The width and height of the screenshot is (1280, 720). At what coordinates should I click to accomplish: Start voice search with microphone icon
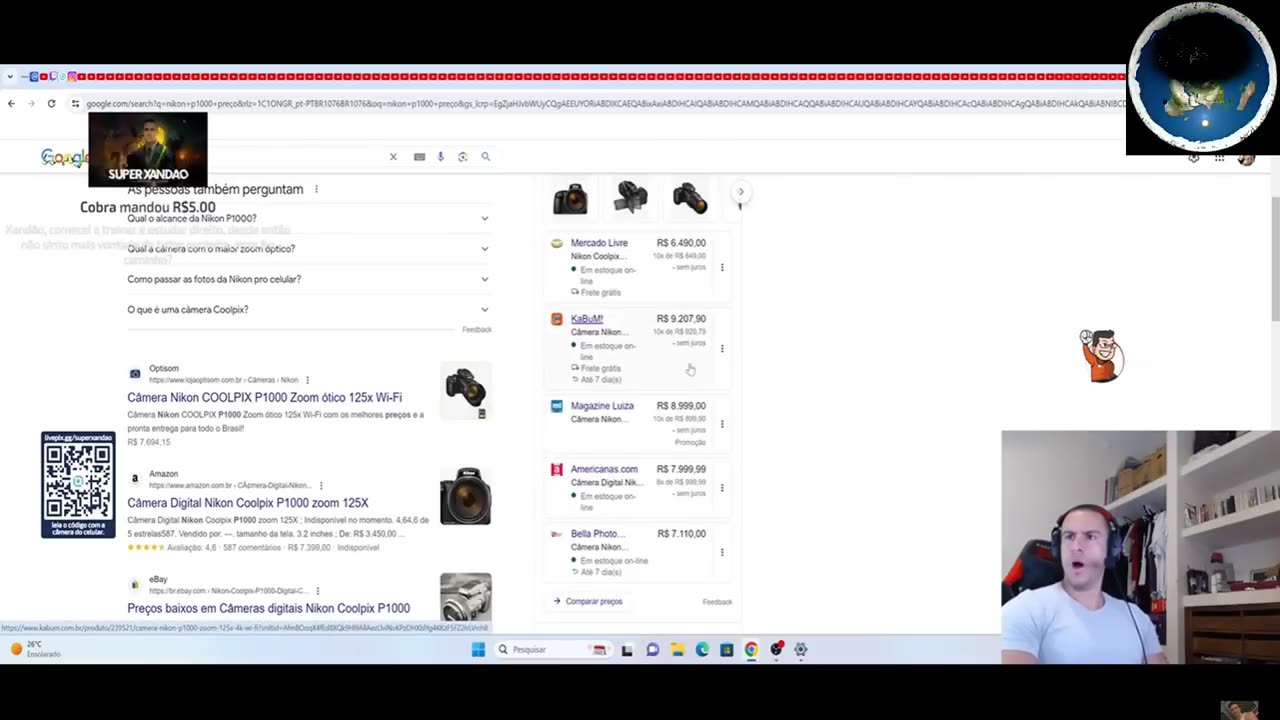point(440,157)
